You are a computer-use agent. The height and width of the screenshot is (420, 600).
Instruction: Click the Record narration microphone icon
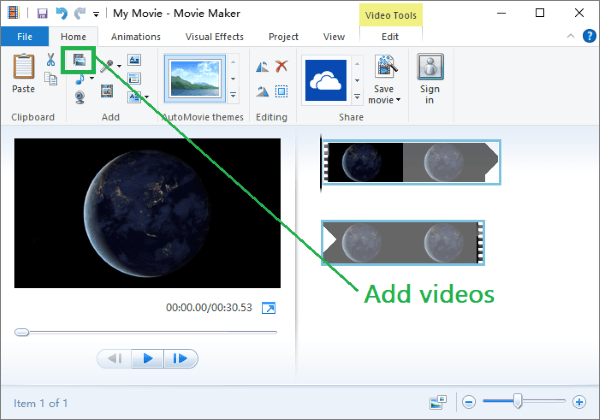coord(107,66)
